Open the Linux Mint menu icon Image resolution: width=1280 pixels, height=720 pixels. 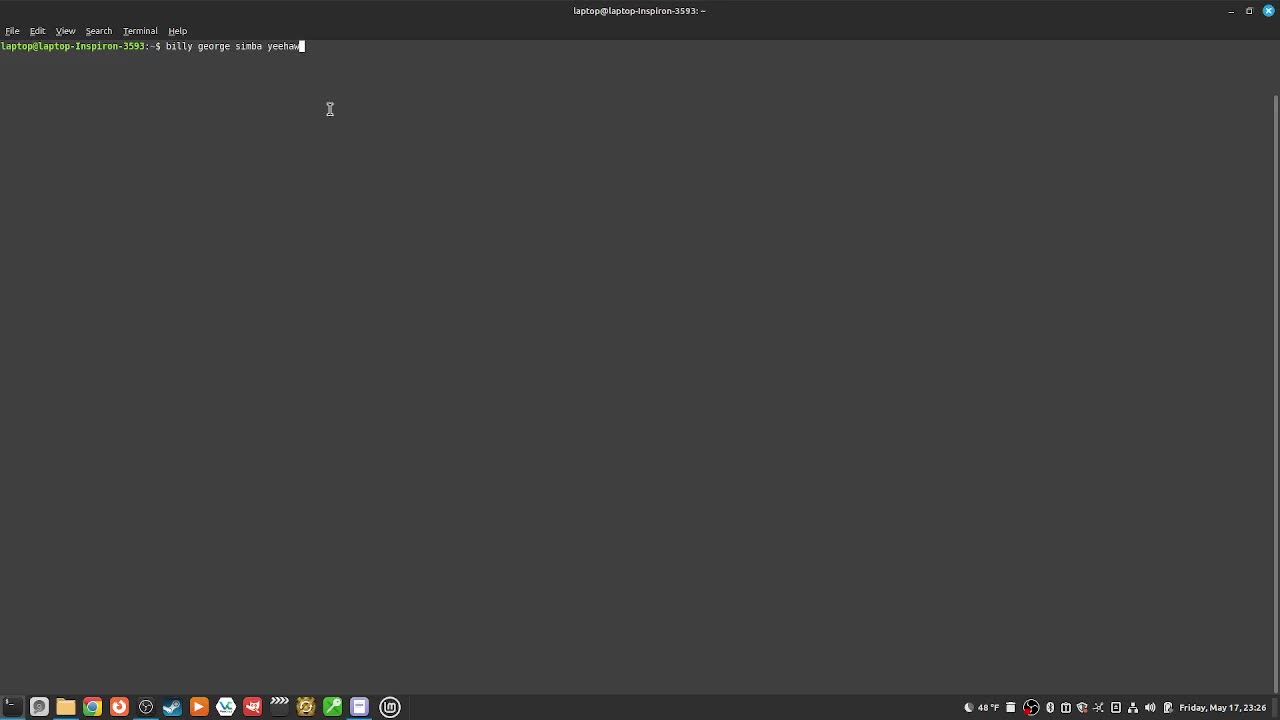click(390, 707)
